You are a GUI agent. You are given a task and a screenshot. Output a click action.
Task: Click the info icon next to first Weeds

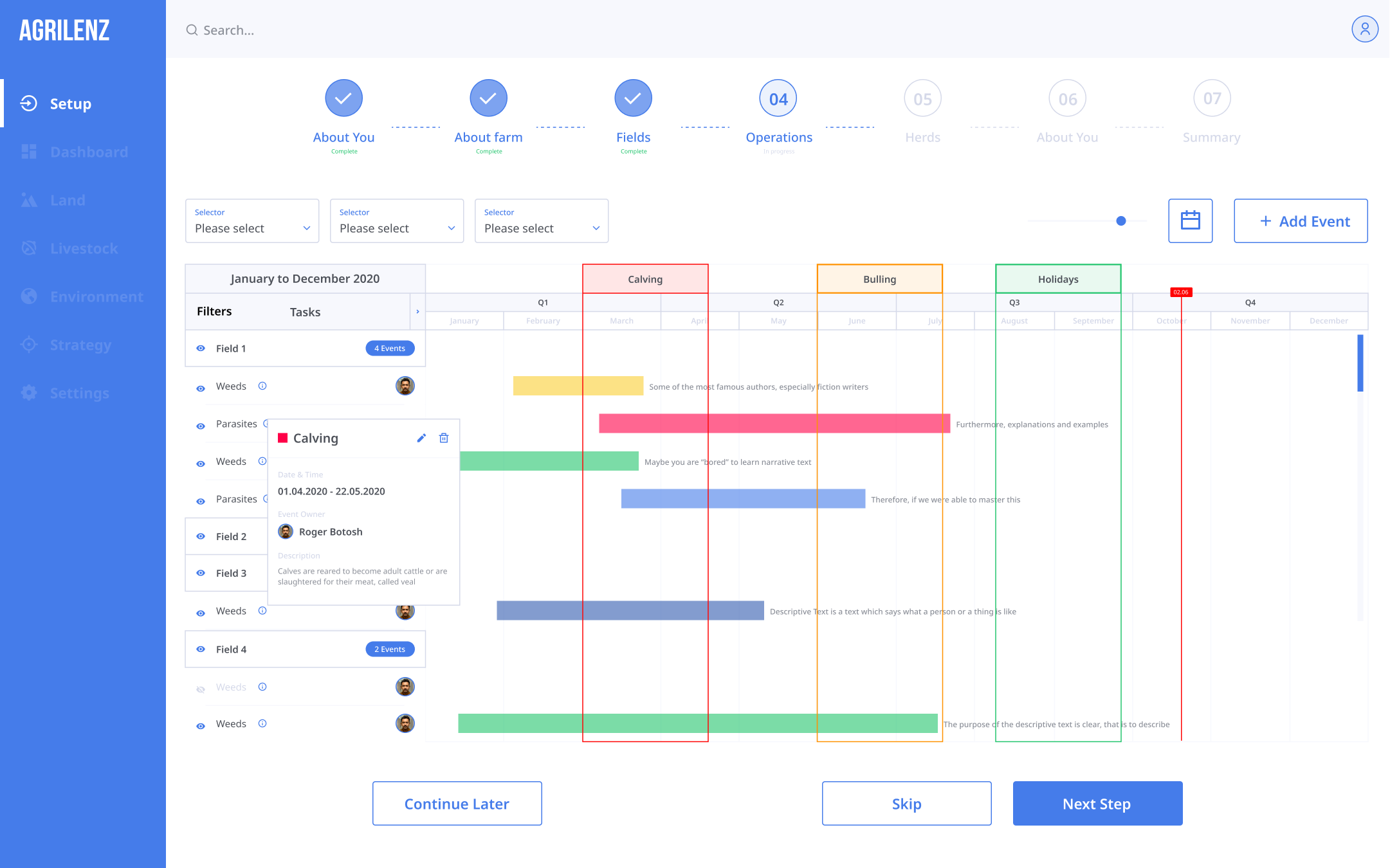coord(262,386)
